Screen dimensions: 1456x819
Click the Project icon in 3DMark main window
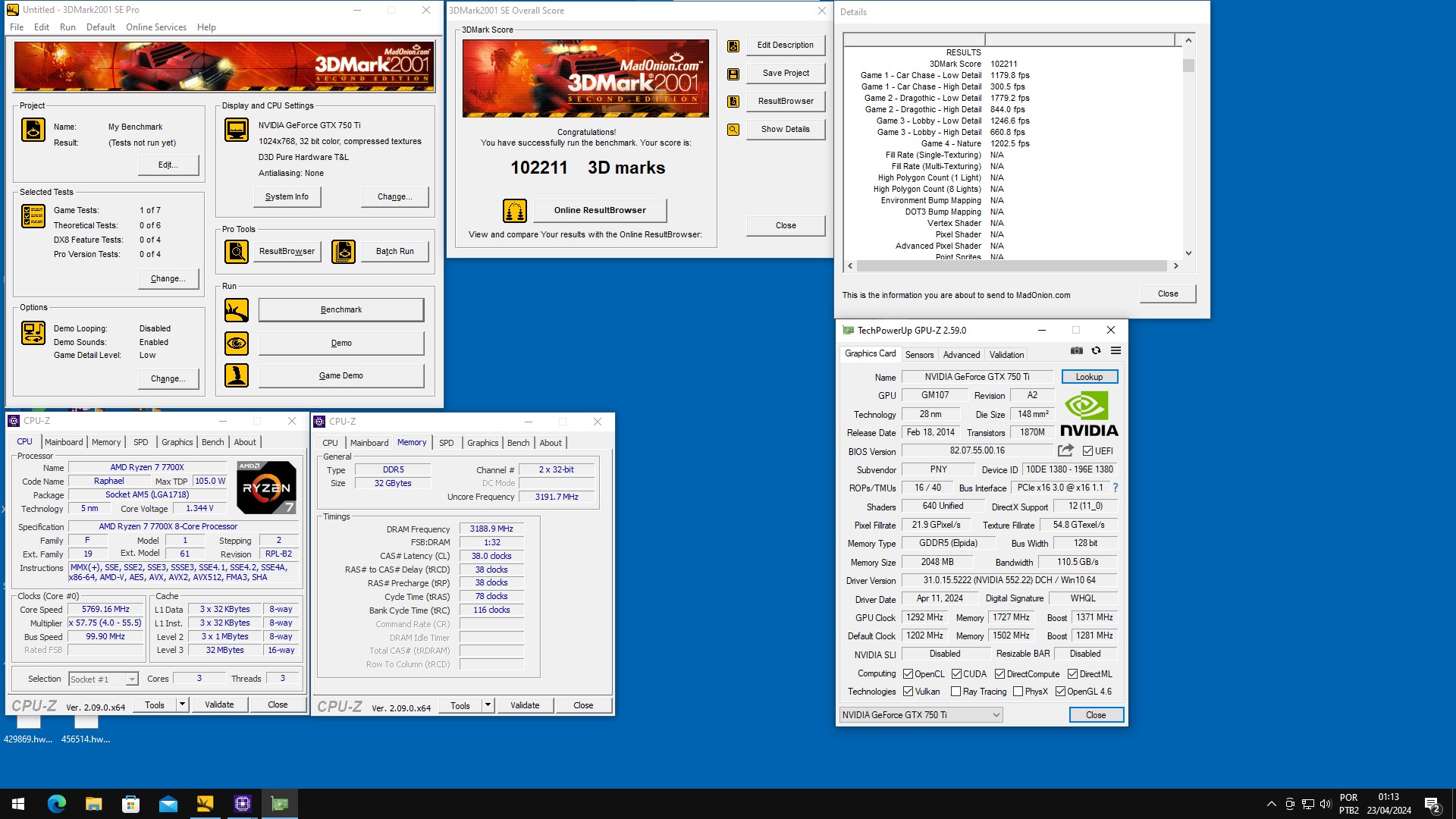coord(33,130)
